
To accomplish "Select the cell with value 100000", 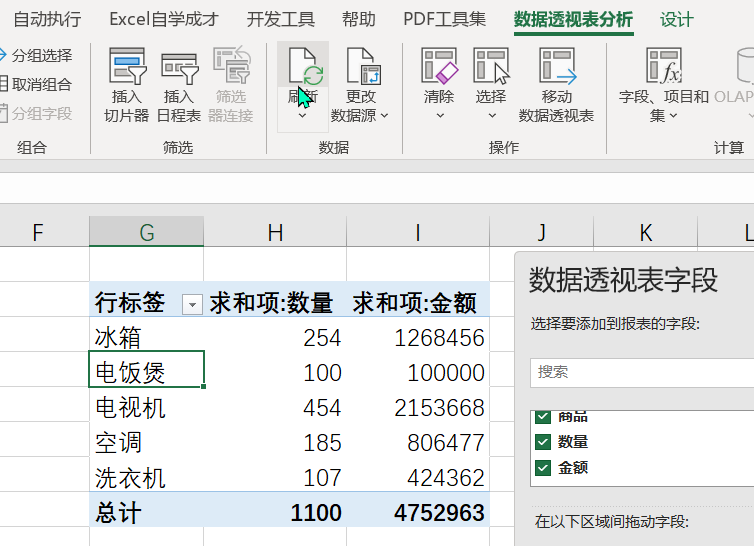I will pyautogui.click(x=418, y=369).
